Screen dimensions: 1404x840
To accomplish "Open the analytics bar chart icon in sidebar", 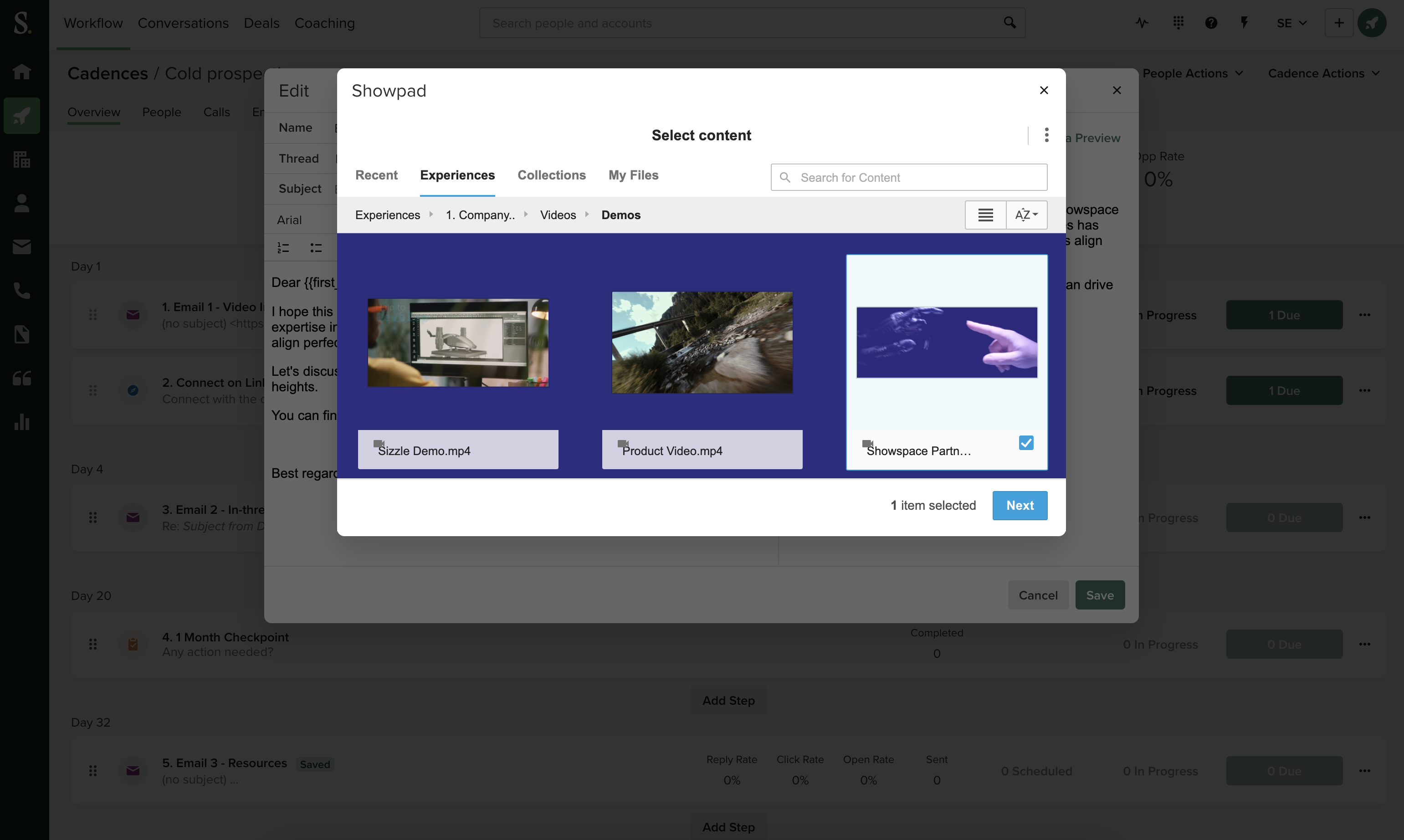I will [21, 422].
